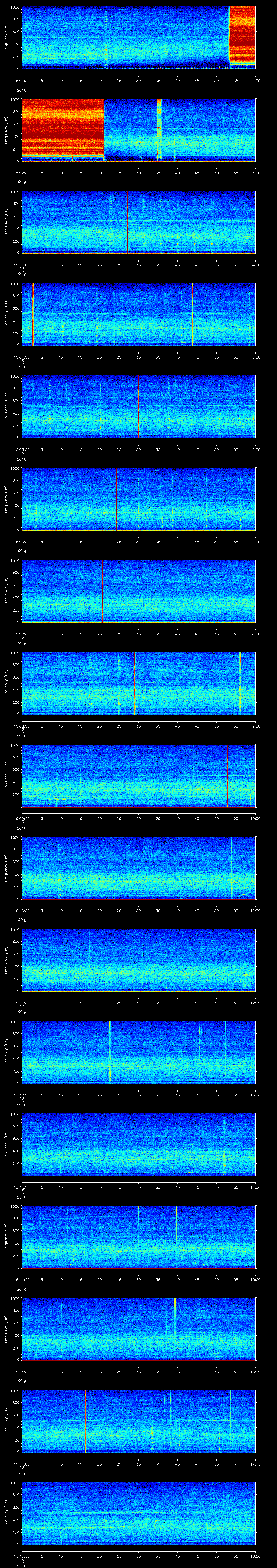Click the red vertical line in the 15:12:00 spectrogram
Viewport: 277px width, 1568px height.
point(110,1052)
